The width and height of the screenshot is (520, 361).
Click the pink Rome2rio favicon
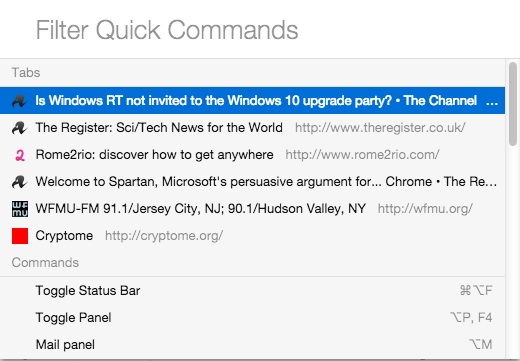pyautogui.click(x=20, y=155)
